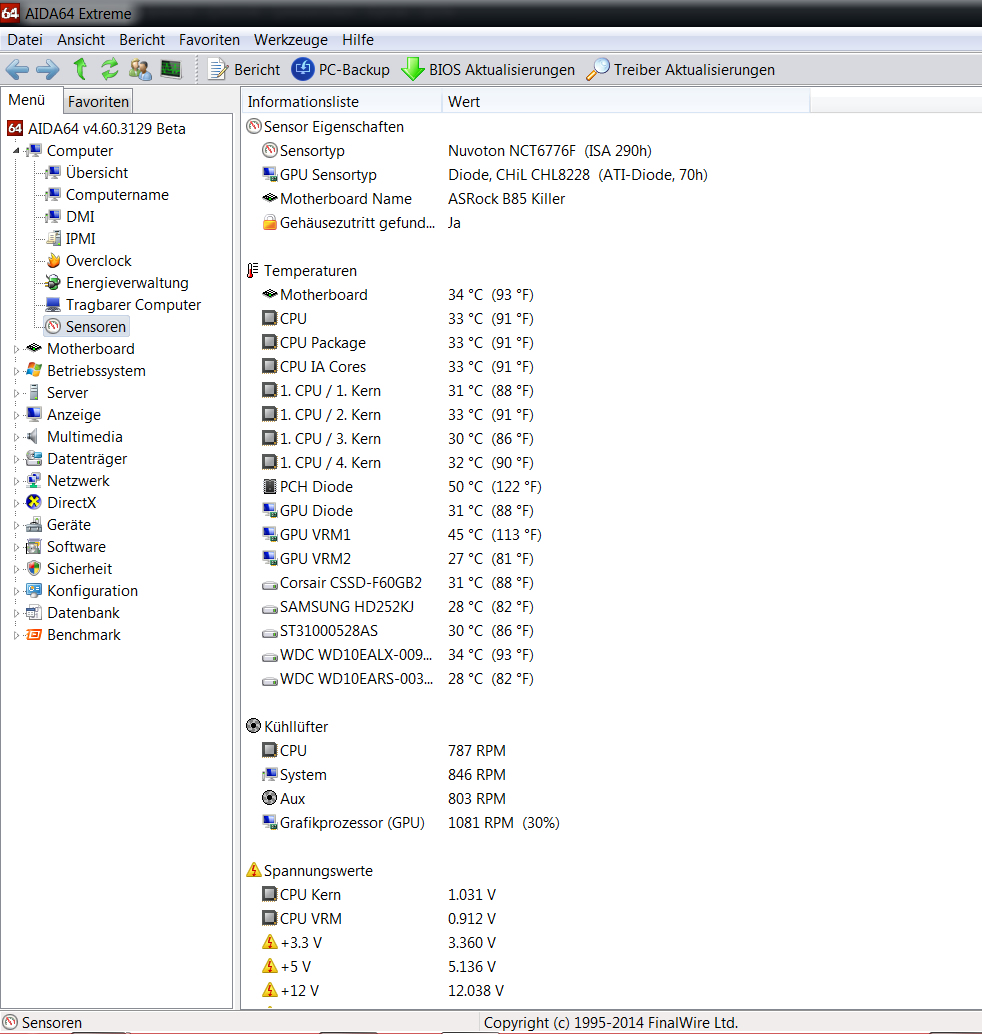This screenshot has height=1034, width=982.
Task: Click the green Up arrow icon
Action: [x=80, y=69]
